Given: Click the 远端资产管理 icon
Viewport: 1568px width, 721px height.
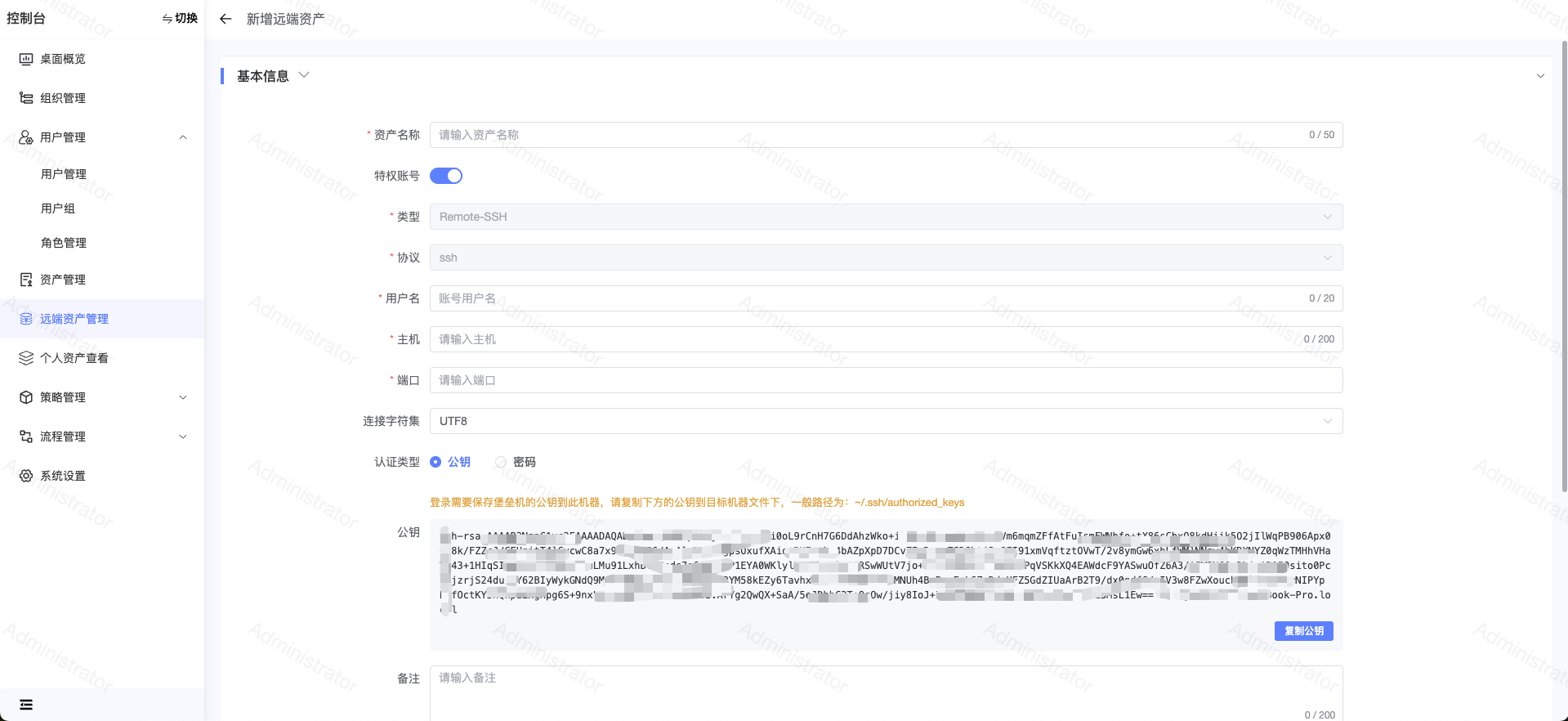Looking at the screenshot, I should 26,319.
